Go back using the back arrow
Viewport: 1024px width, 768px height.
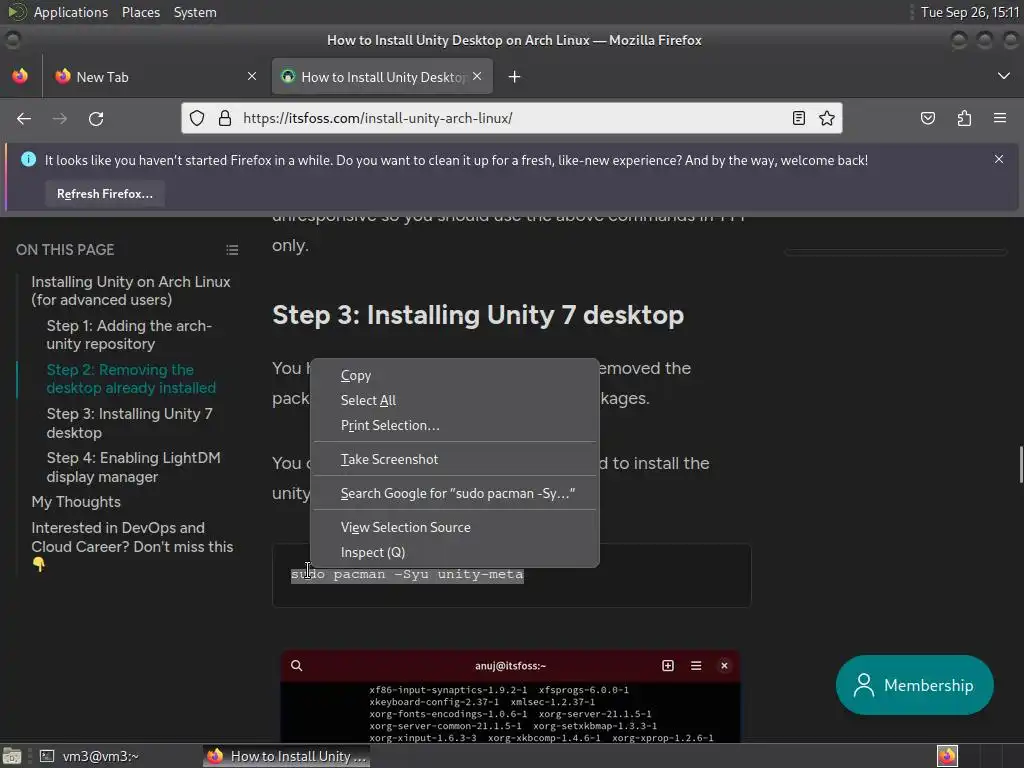click(x=24, y=118)
